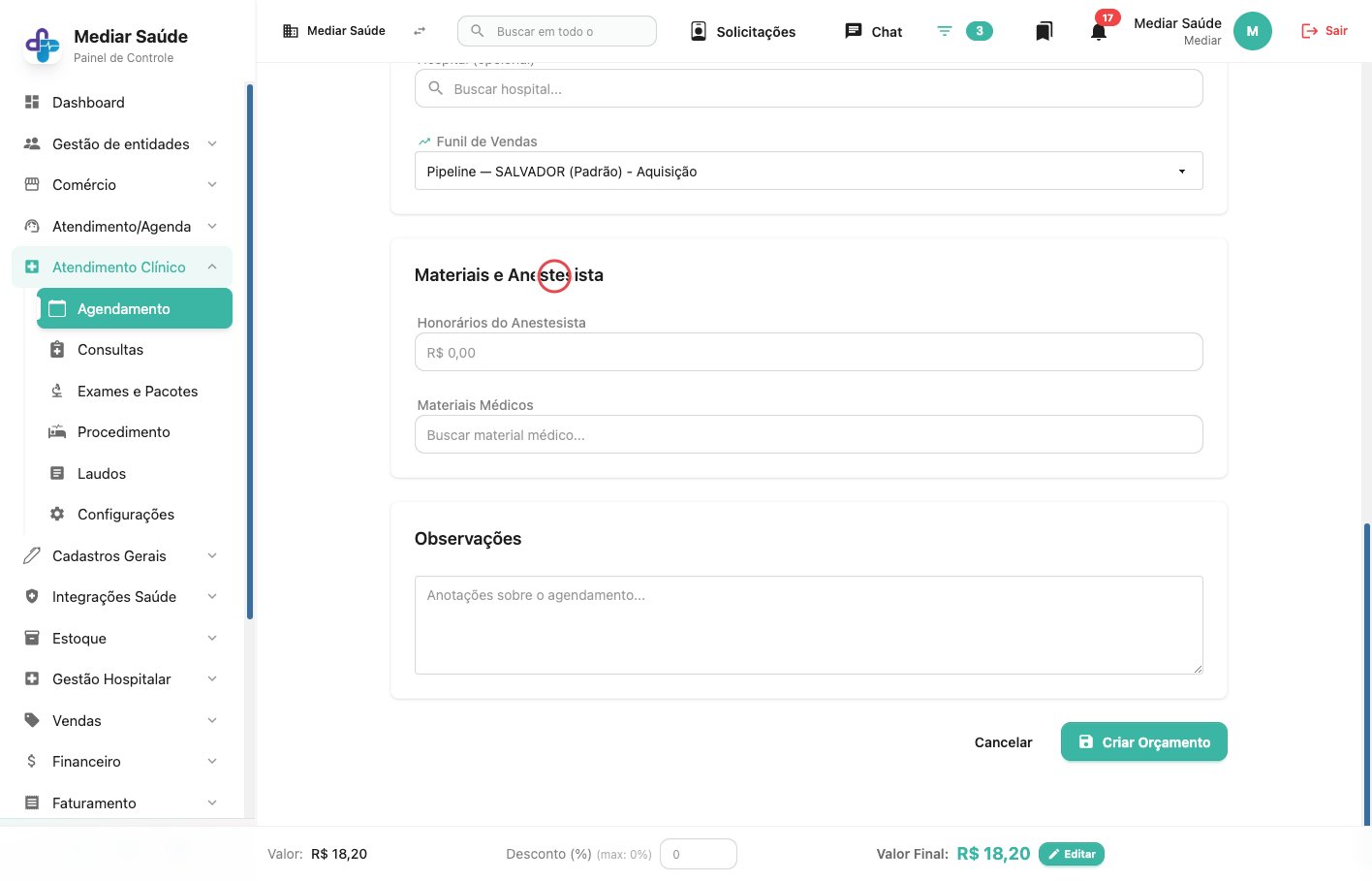Screen dimensions: 1372x881
Task: Open Exames e Pacotes menu item
Action: coord(138,392)
